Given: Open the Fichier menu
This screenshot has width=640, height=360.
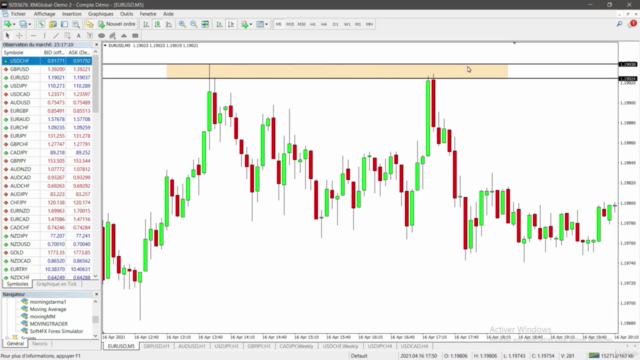Looking at the screenshot, I should click(18, 14).
